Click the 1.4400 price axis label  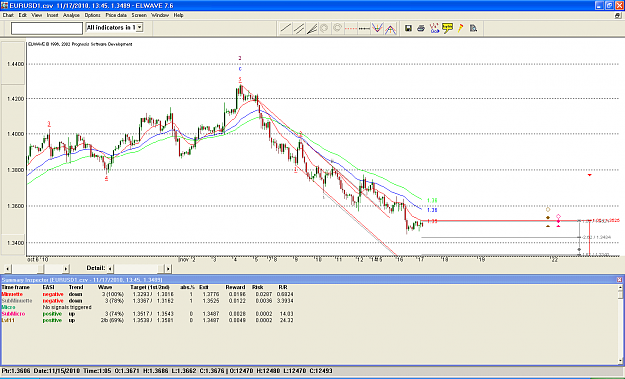pyautogui.click(x=16, y=64)
